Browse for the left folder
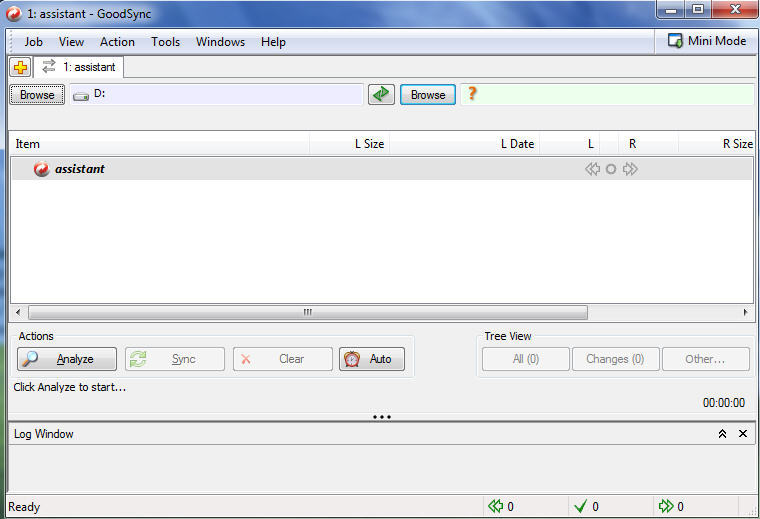 tap(37, 94)
